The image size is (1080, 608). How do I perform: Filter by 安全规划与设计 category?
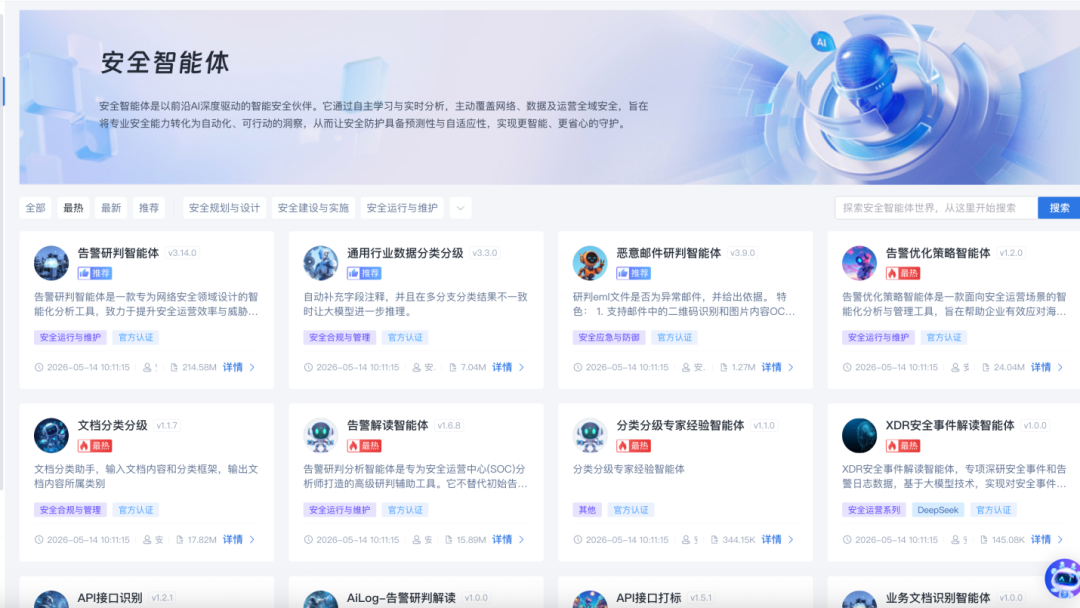click(225, 208)
